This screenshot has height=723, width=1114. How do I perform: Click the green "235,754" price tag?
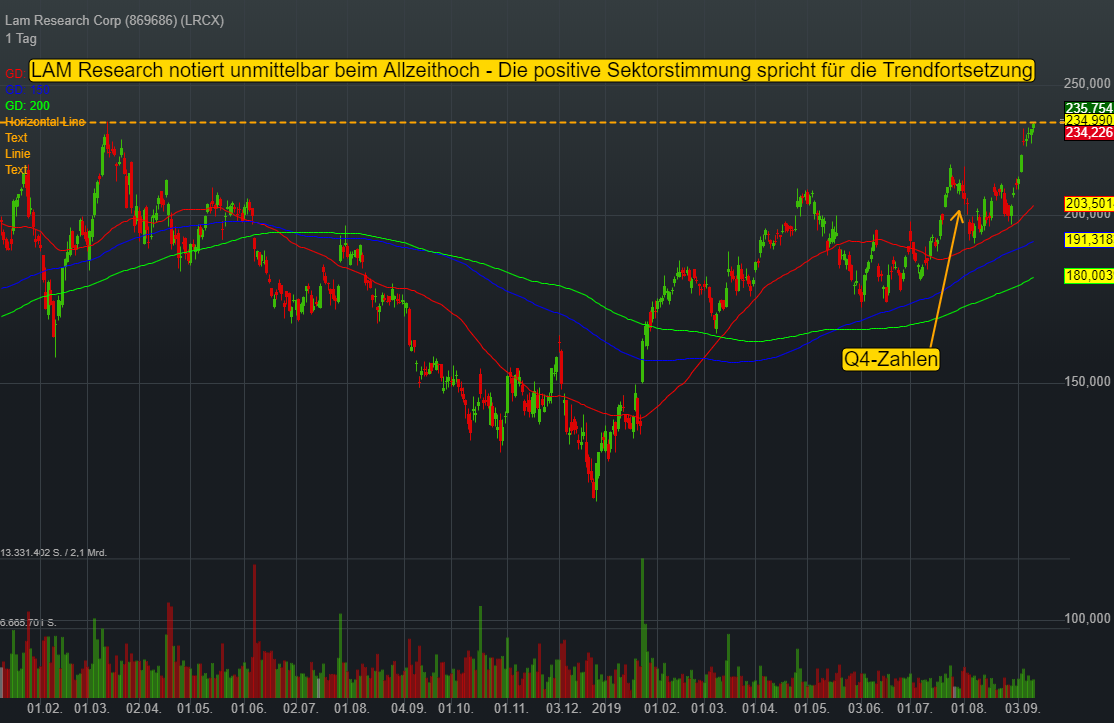coord(1088,108)
